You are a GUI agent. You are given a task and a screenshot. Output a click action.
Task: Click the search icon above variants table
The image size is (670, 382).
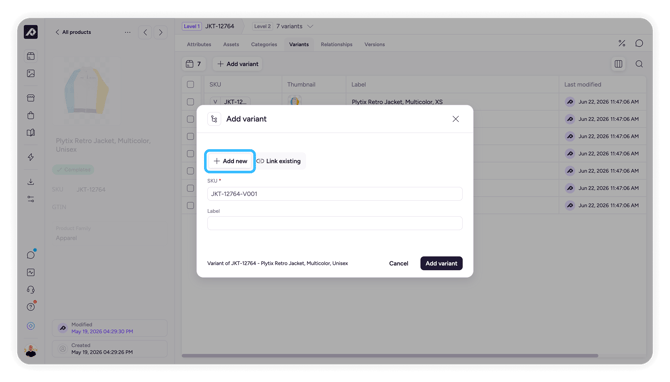639,64
